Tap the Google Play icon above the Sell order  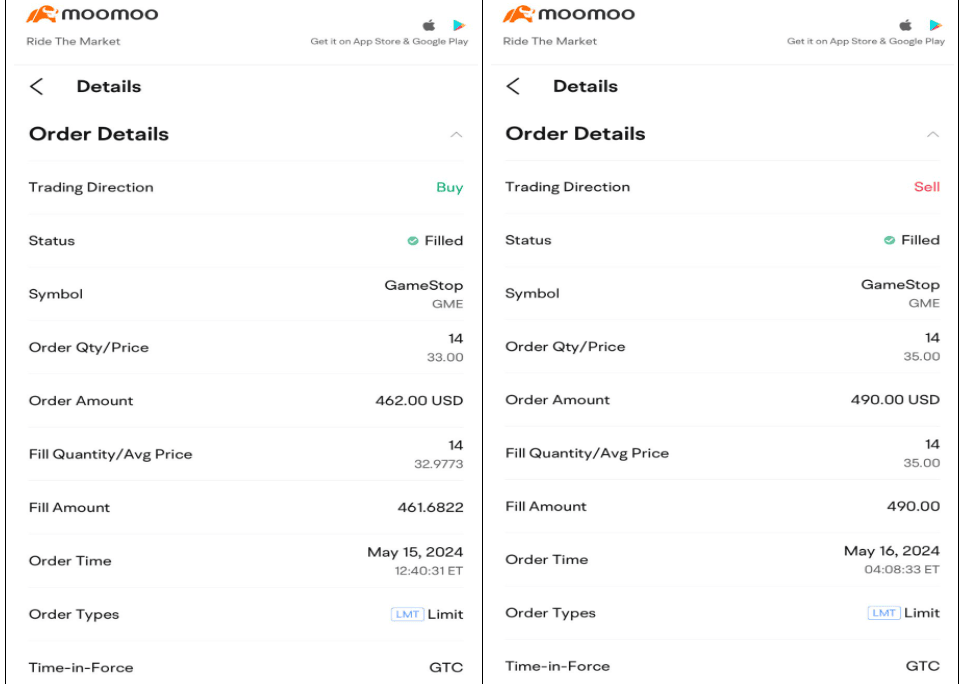(936, 25)
